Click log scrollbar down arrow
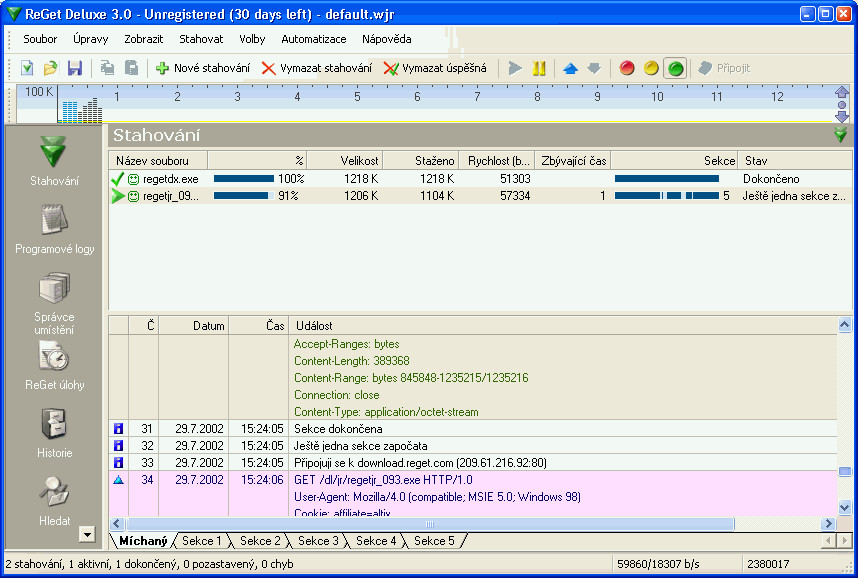 844,507
